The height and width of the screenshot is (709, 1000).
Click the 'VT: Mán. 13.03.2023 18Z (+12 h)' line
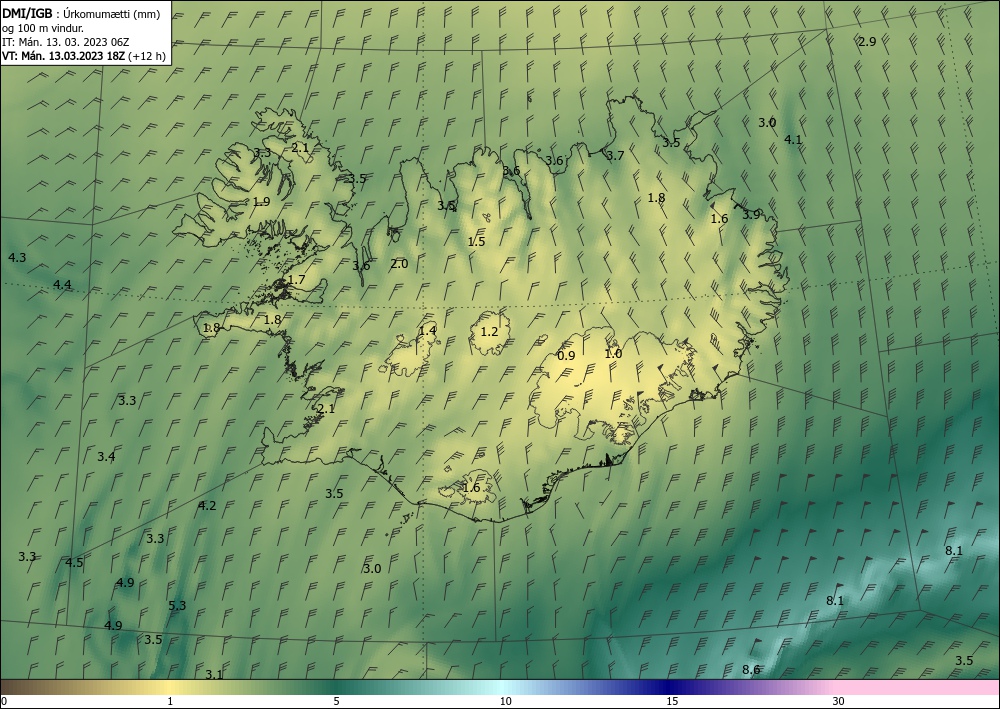[x=84, y=56]
